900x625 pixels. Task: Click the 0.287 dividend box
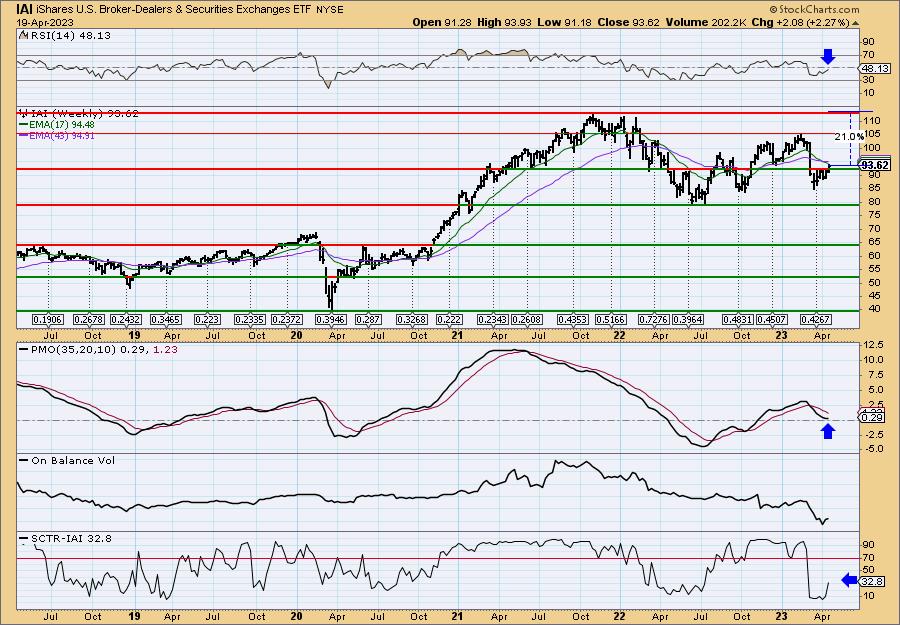click(x=368, y=320)
